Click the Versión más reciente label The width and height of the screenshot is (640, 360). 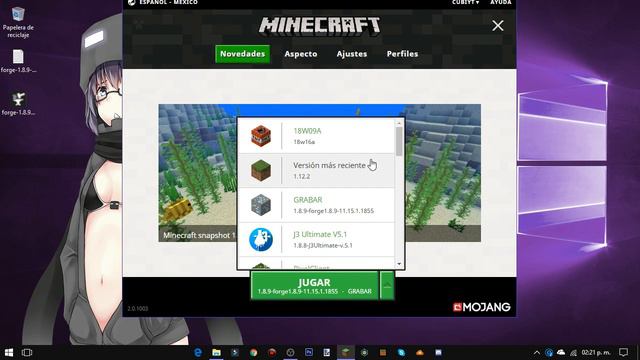(329, 165)
